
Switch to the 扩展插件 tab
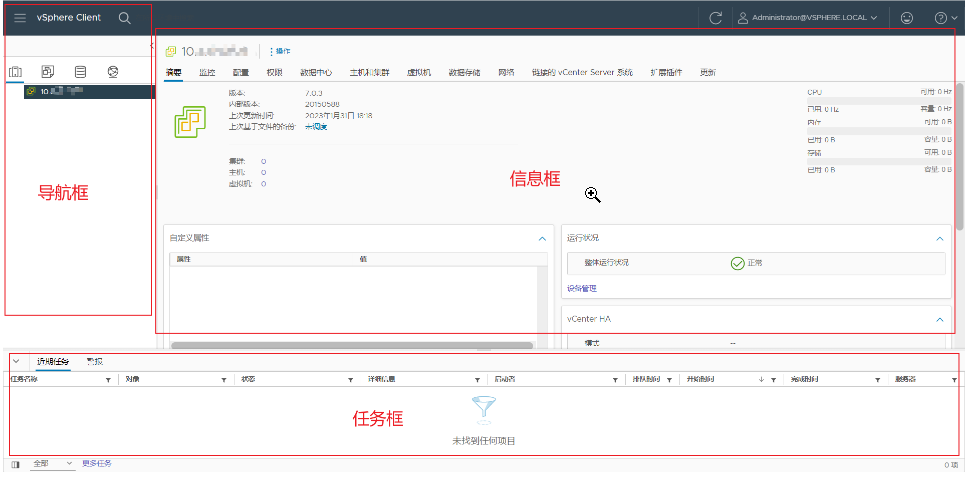(666, 72)
